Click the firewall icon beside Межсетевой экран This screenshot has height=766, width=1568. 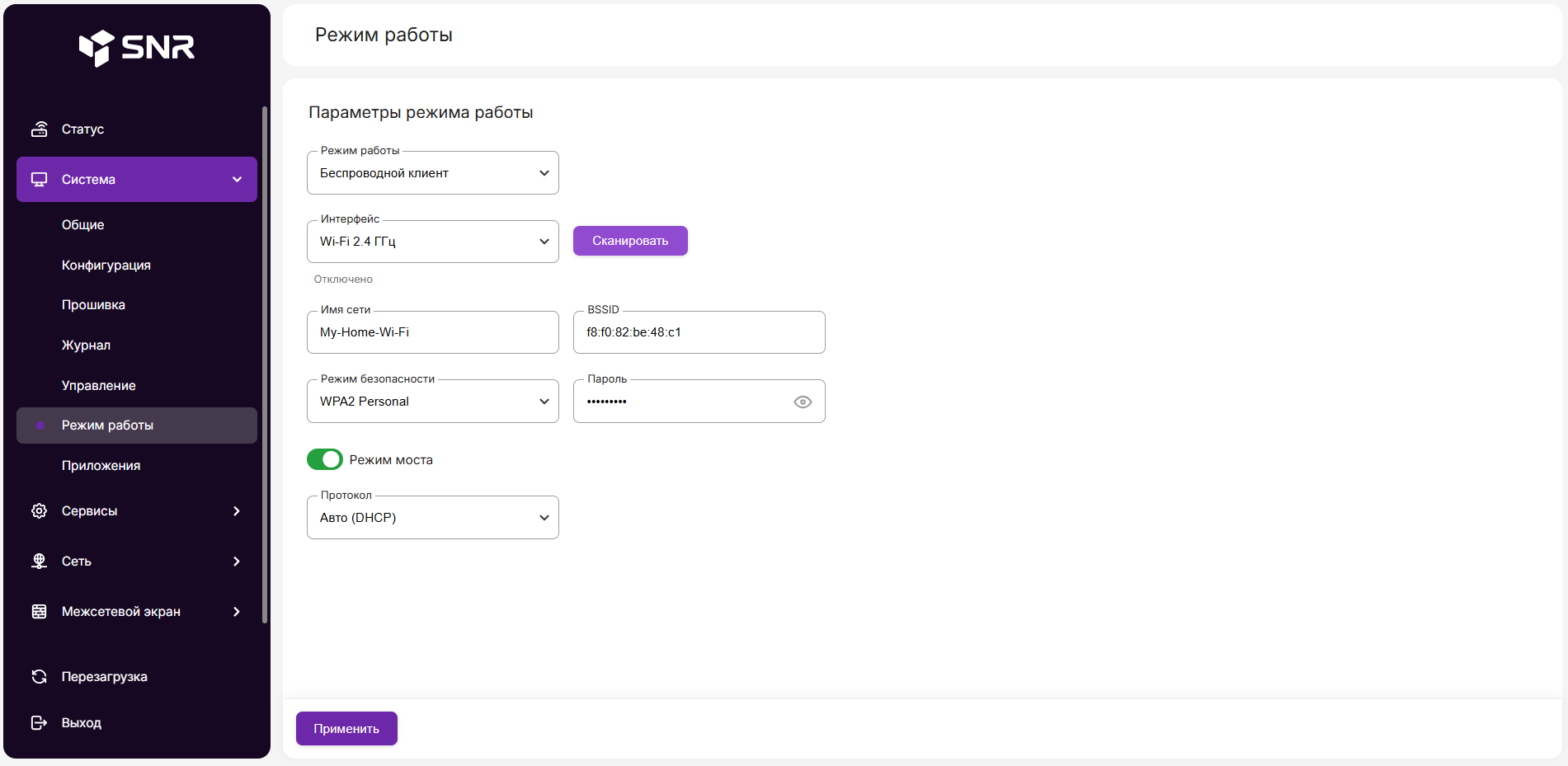(x=39, y=612)
